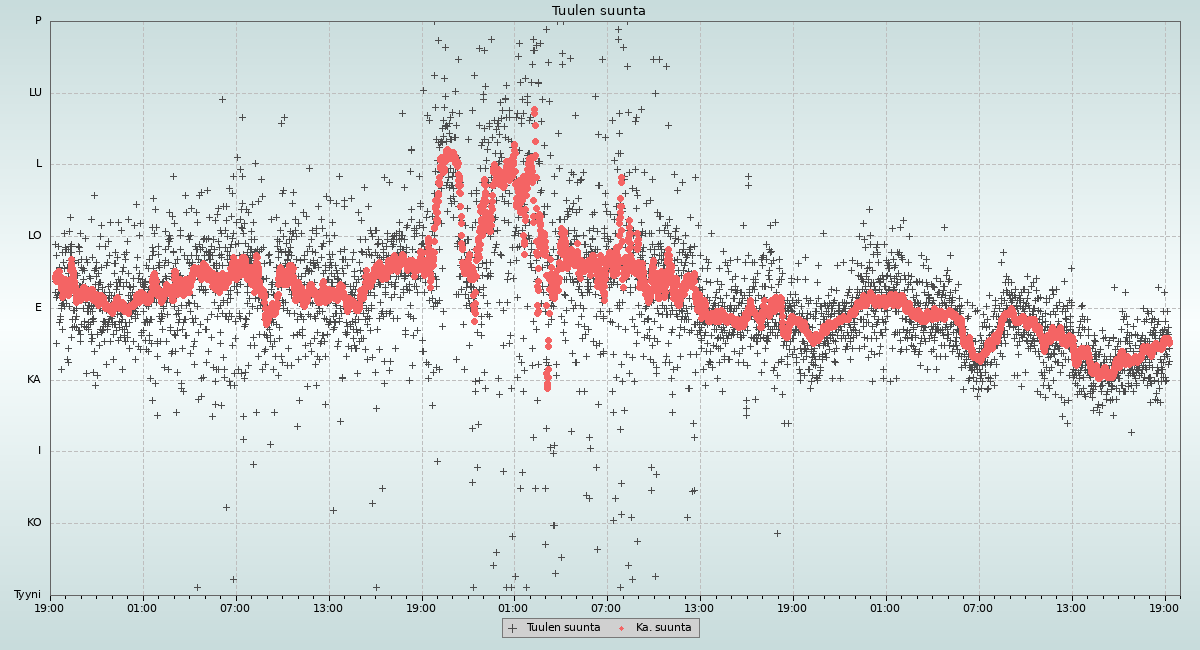Click the 'Tyyni' label at axis bottom
The width and height of the screenshot is (1200, 650).
click(27, 595)
